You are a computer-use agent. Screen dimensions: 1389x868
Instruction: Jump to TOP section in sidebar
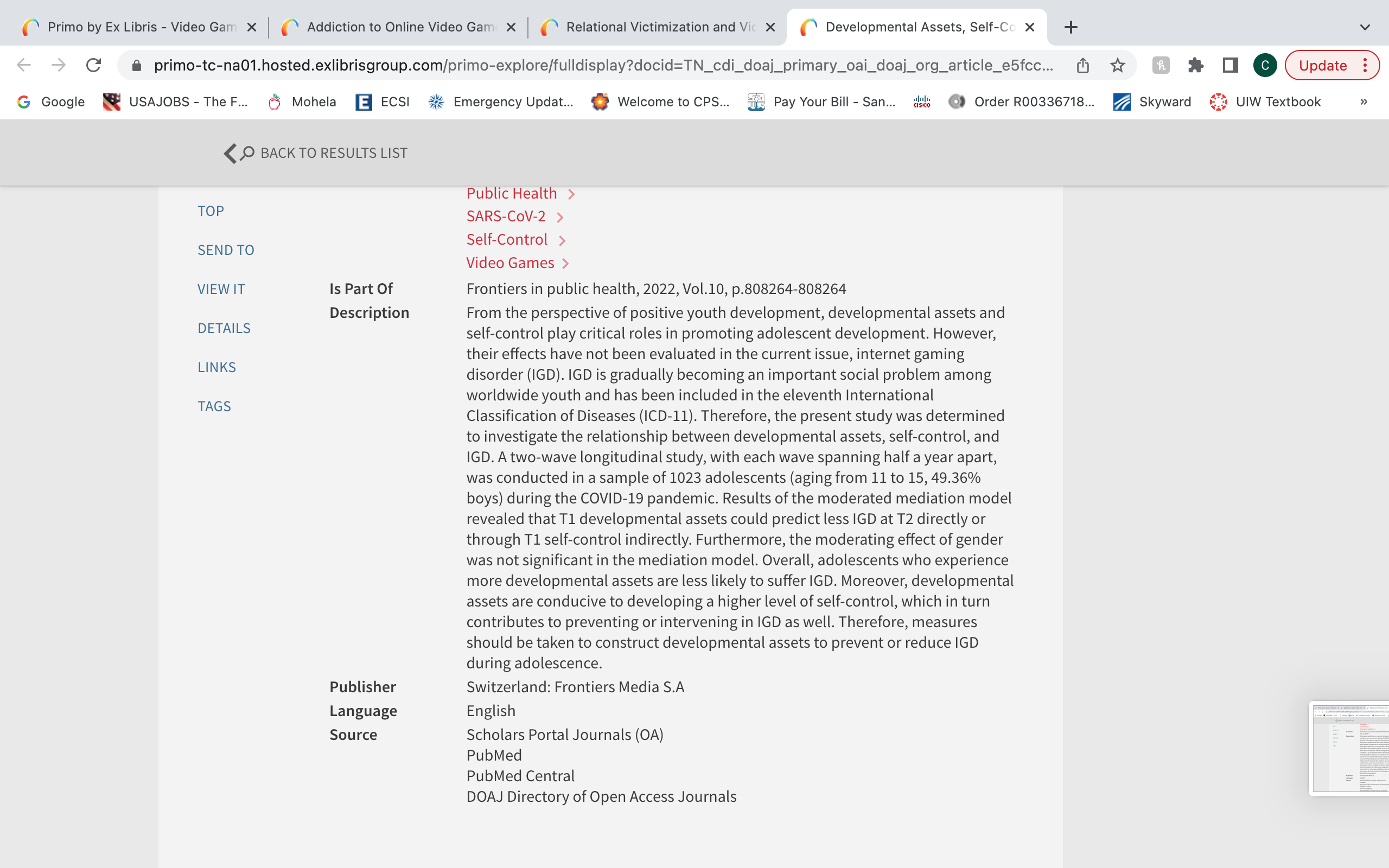[211, 210]
